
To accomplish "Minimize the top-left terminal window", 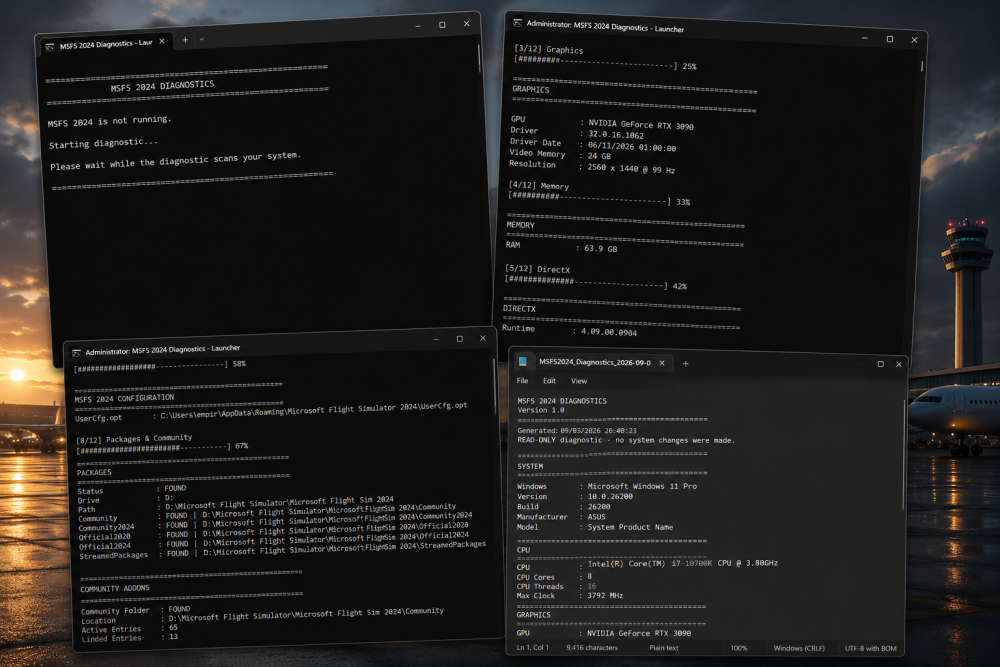I will (x=418, y=26).
